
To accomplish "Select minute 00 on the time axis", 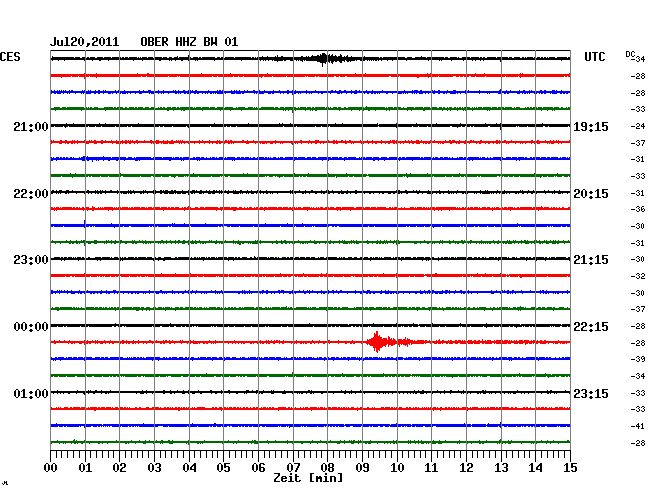I will 51,468.
